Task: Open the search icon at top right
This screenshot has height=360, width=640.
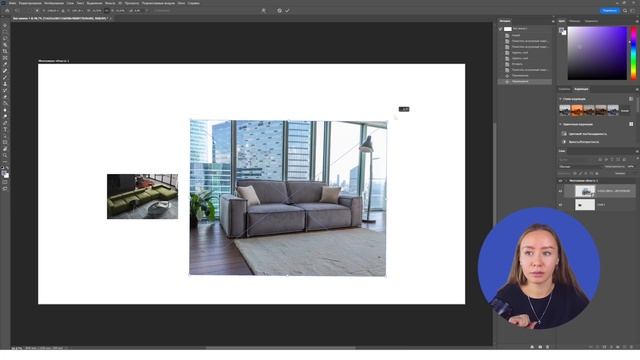Action: (625, 11)
